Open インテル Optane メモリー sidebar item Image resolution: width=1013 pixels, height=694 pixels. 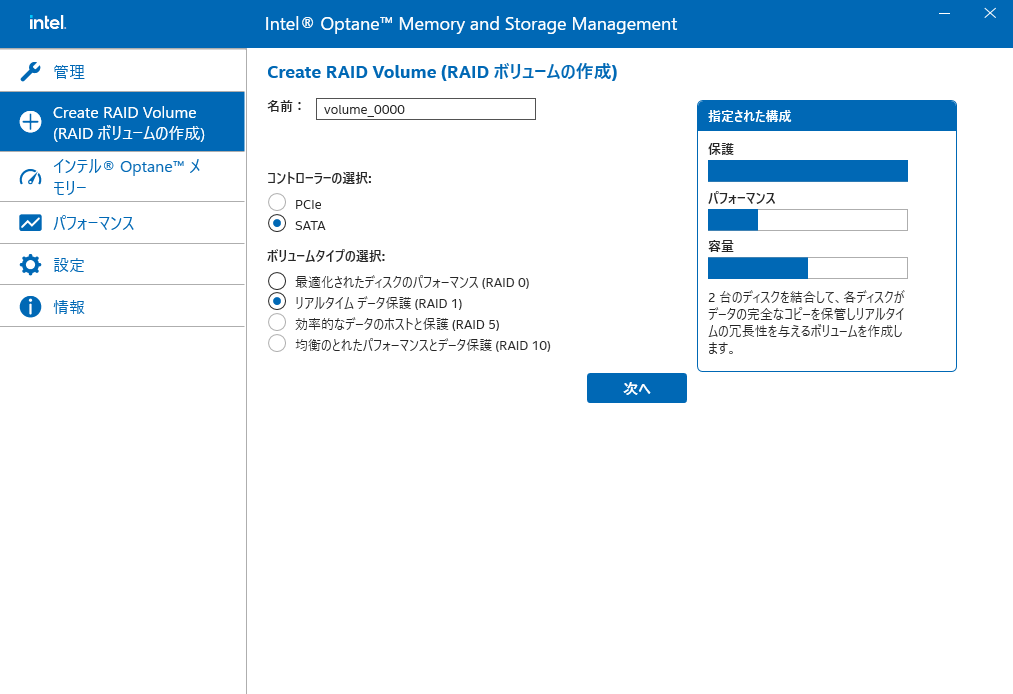(122, 176)
